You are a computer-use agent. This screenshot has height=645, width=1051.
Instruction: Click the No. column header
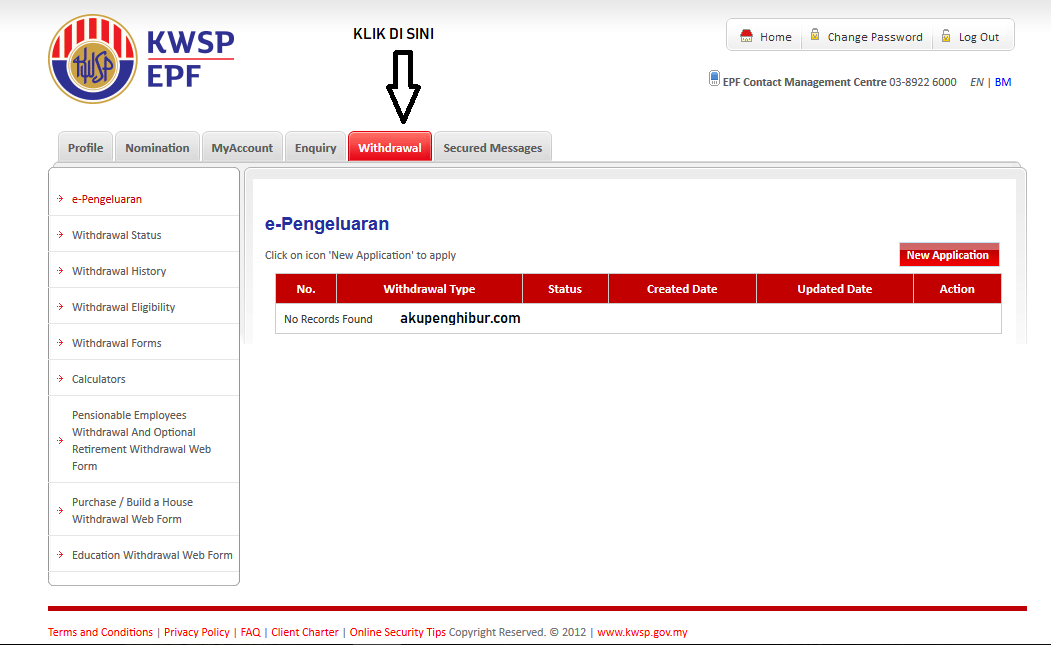(x=306, y=289)
